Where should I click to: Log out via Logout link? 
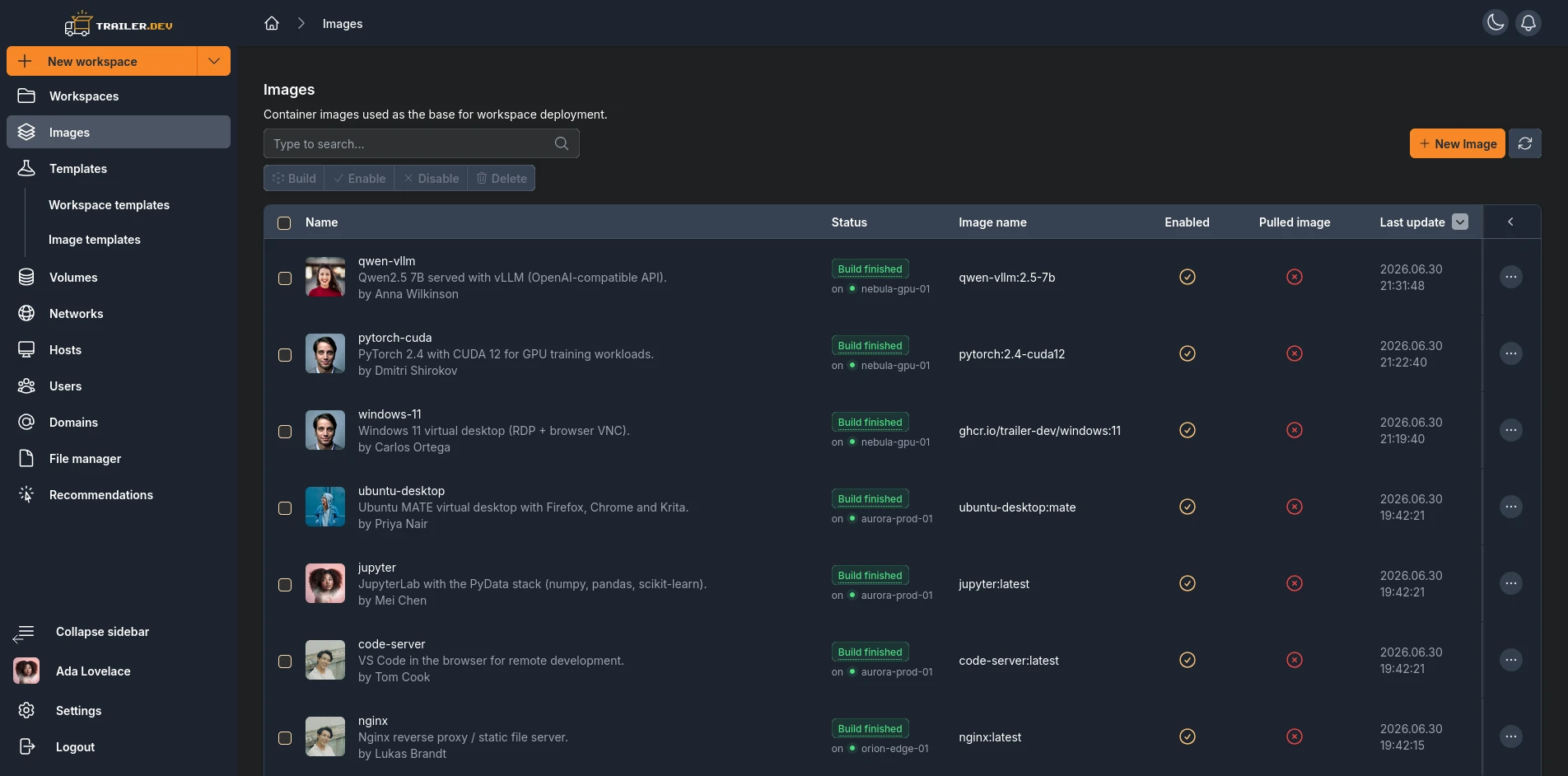(x=119, y=746)
